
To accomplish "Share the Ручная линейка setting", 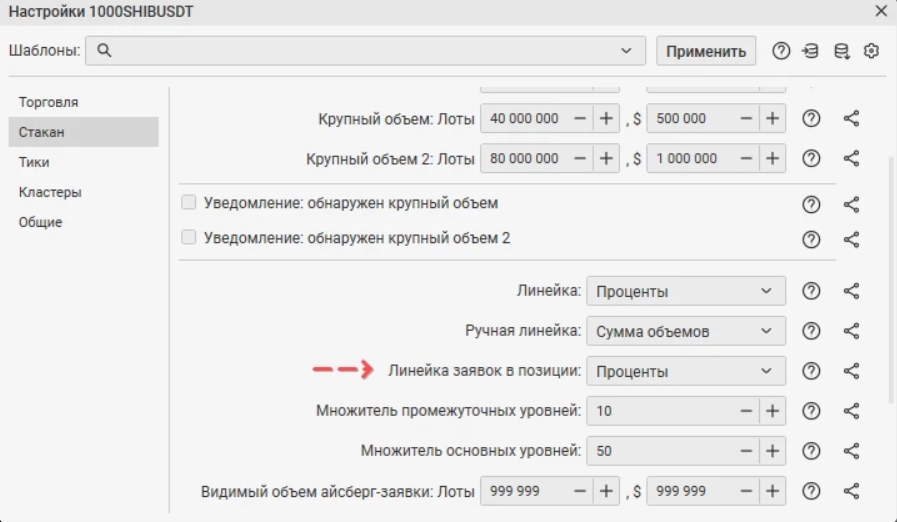I will click(851, 331).
